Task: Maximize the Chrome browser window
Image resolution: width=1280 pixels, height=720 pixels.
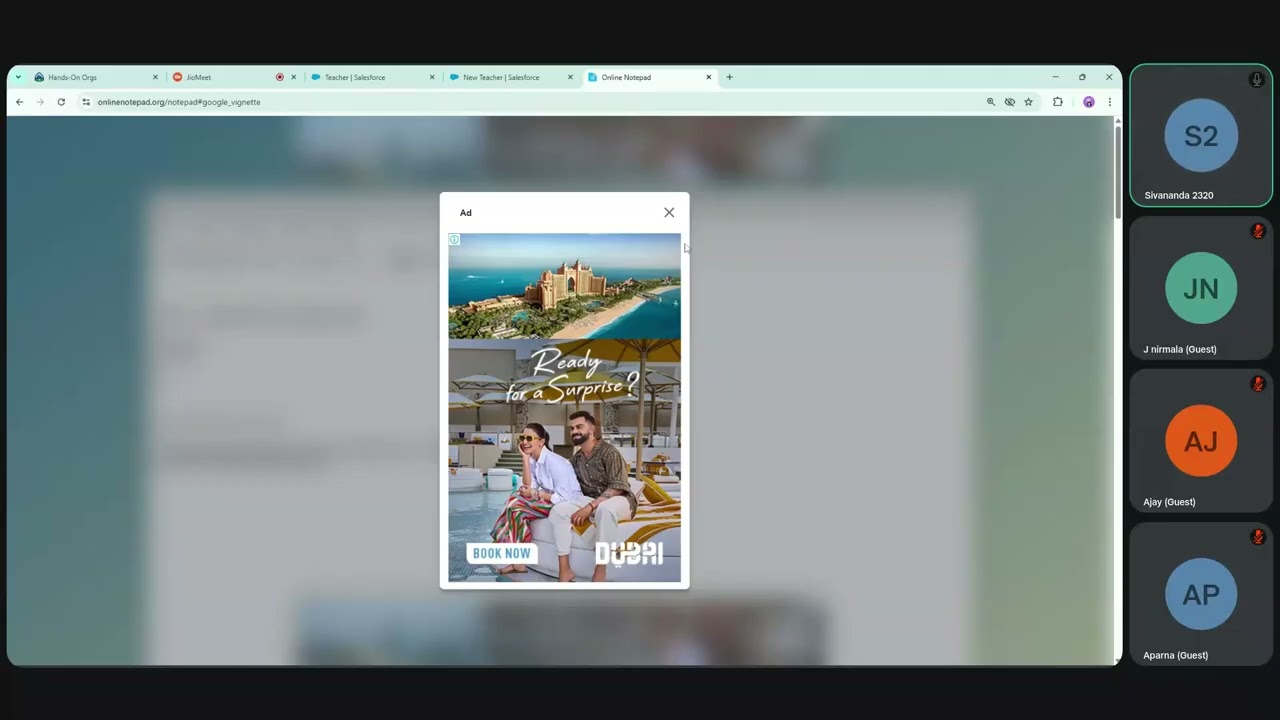Action: pyautogui.click(x=1082, y=77)
